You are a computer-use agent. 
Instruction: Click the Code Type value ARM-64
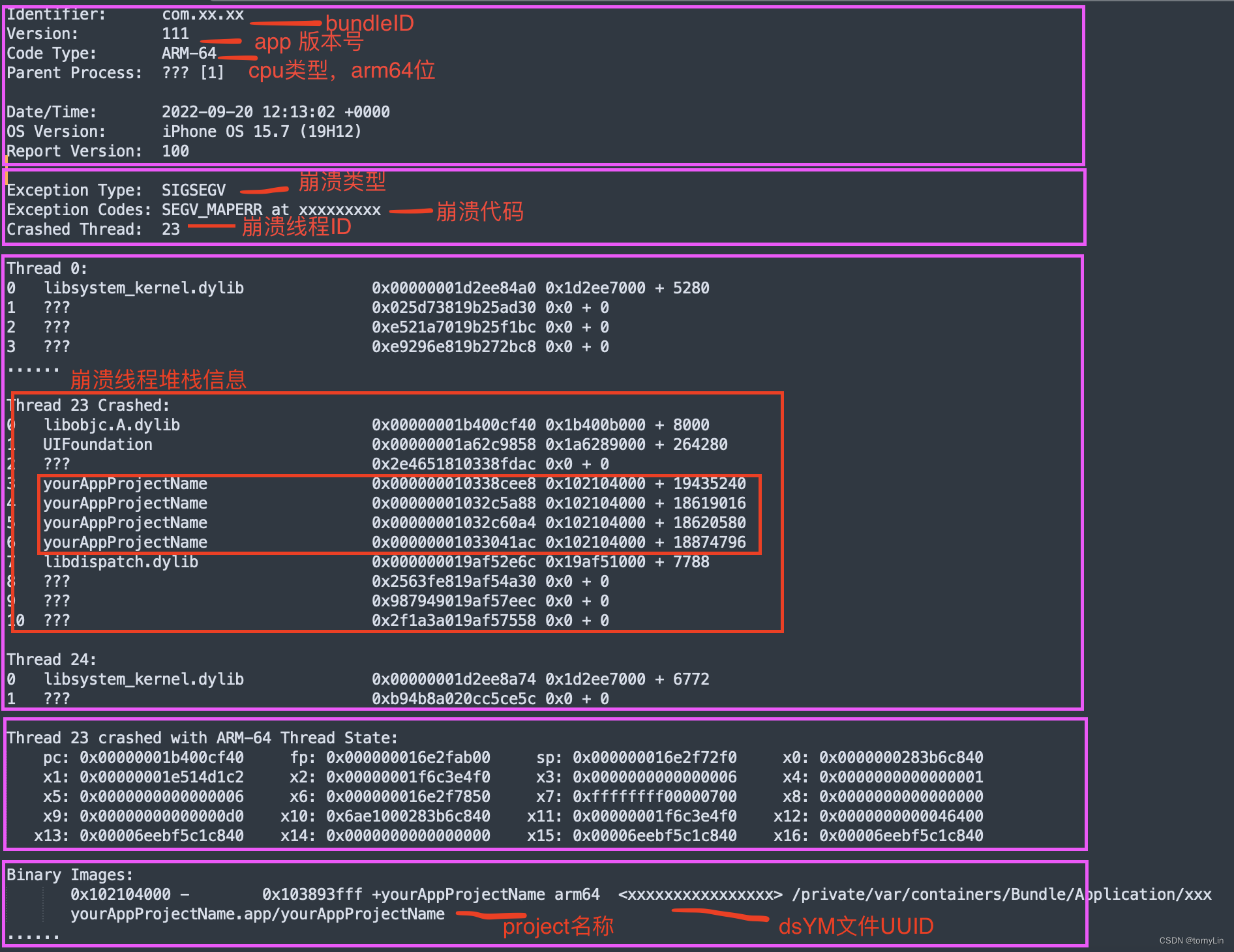click(189, 53)
